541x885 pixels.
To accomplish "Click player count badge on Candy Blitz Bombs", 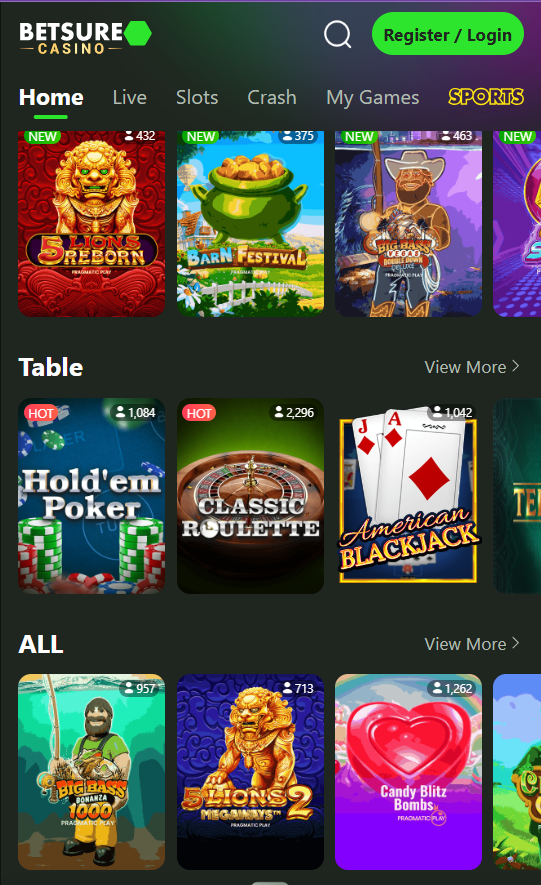I will [x=451, y=689].
